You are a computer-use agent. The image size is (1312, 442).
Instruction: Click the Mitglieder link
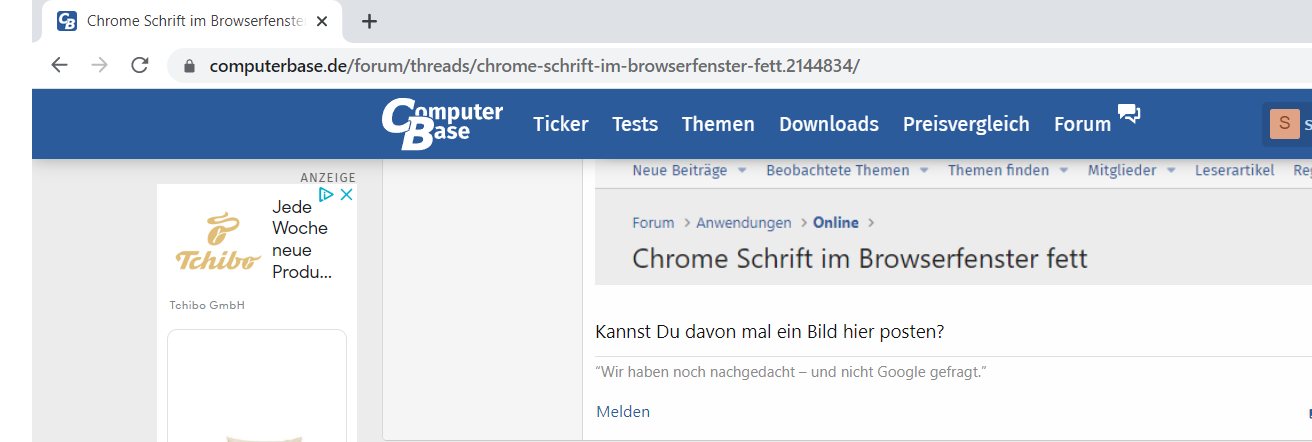pyautogui.click(x=1122, y=170)
